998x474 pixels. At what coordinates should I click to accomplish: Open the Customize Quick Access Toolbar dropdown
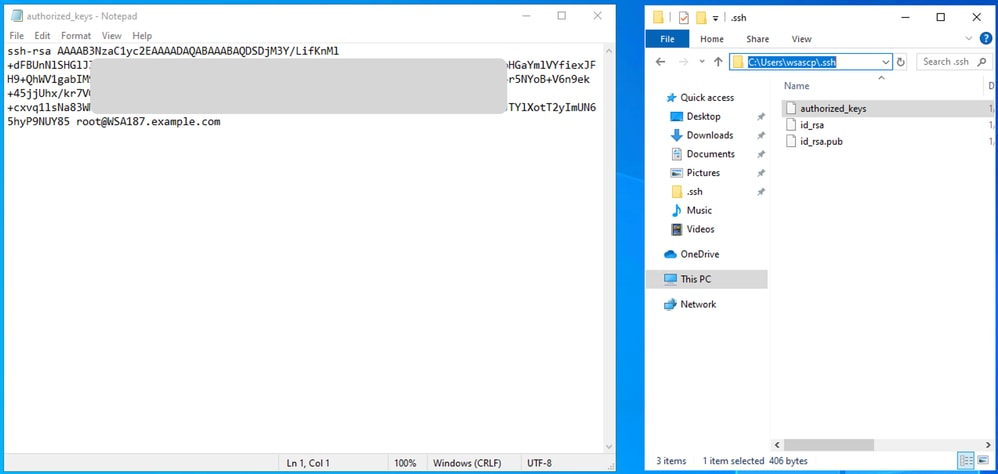715,18
